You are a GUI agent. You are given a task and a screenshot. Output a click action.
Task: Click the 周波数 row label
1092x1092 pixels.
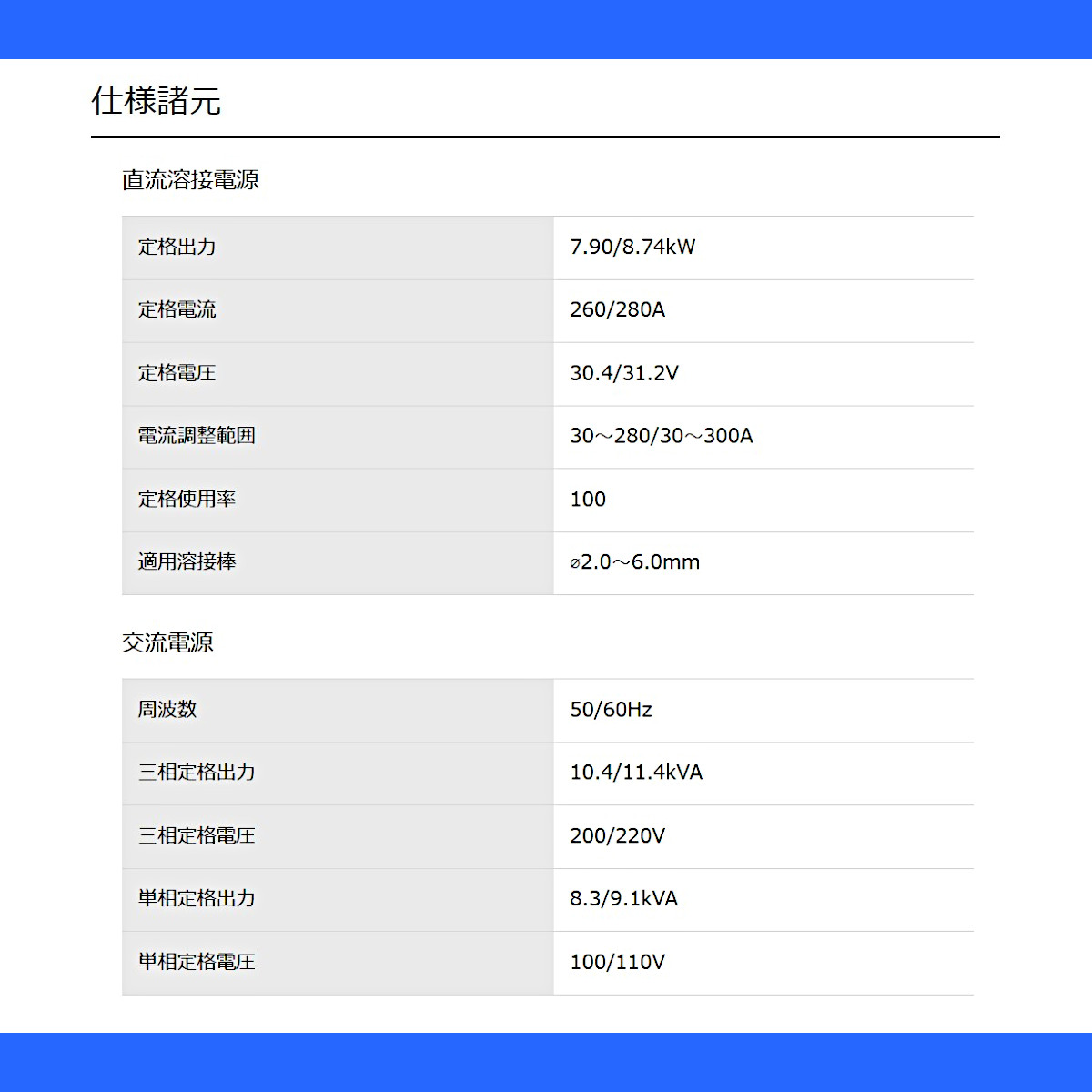click(x=167, y=710)
